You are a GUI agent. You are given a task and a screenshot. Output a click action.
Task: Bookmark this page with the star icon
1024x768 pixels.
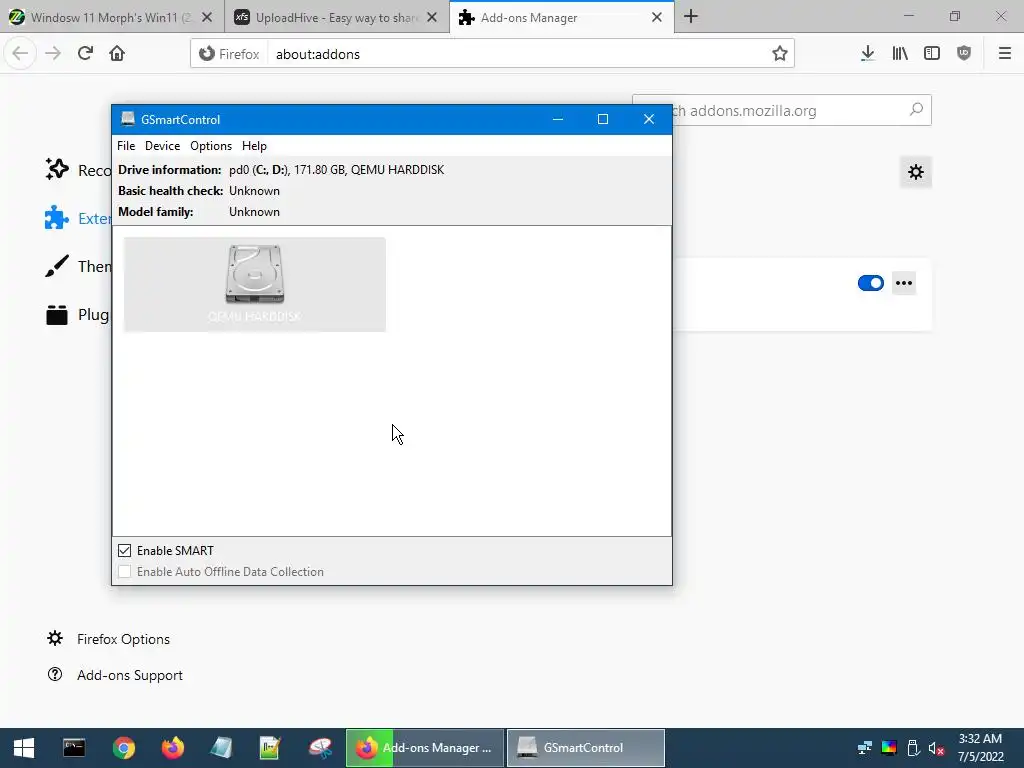(779, 54)
